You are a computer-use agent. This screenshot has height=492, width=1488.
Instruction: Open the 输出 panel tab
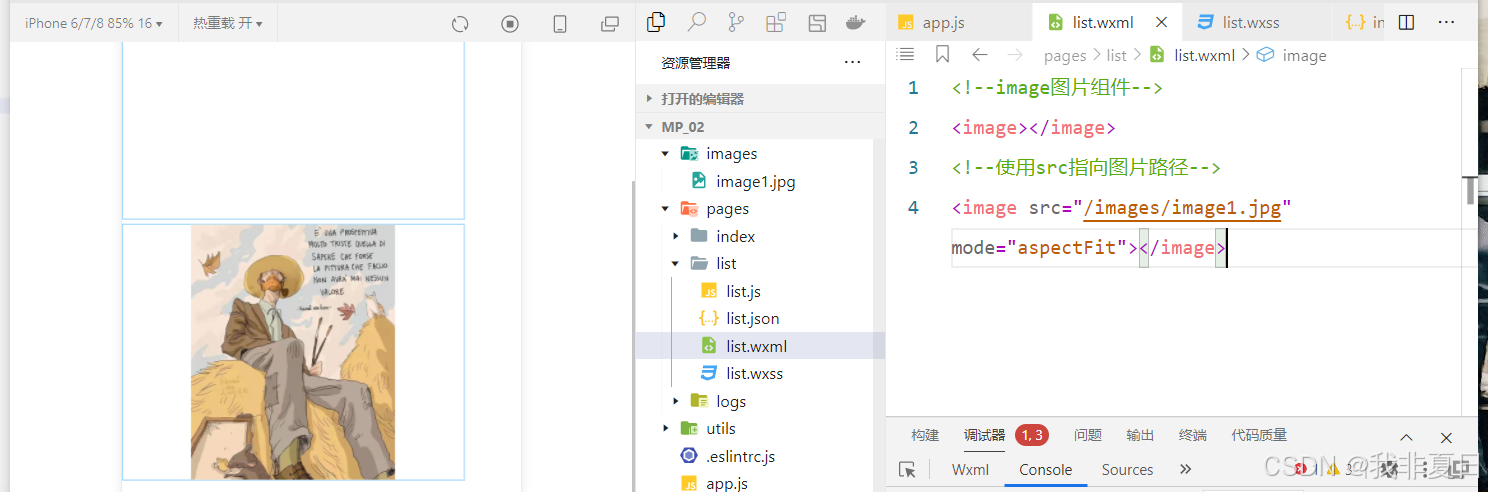(x=1140, y=436)
